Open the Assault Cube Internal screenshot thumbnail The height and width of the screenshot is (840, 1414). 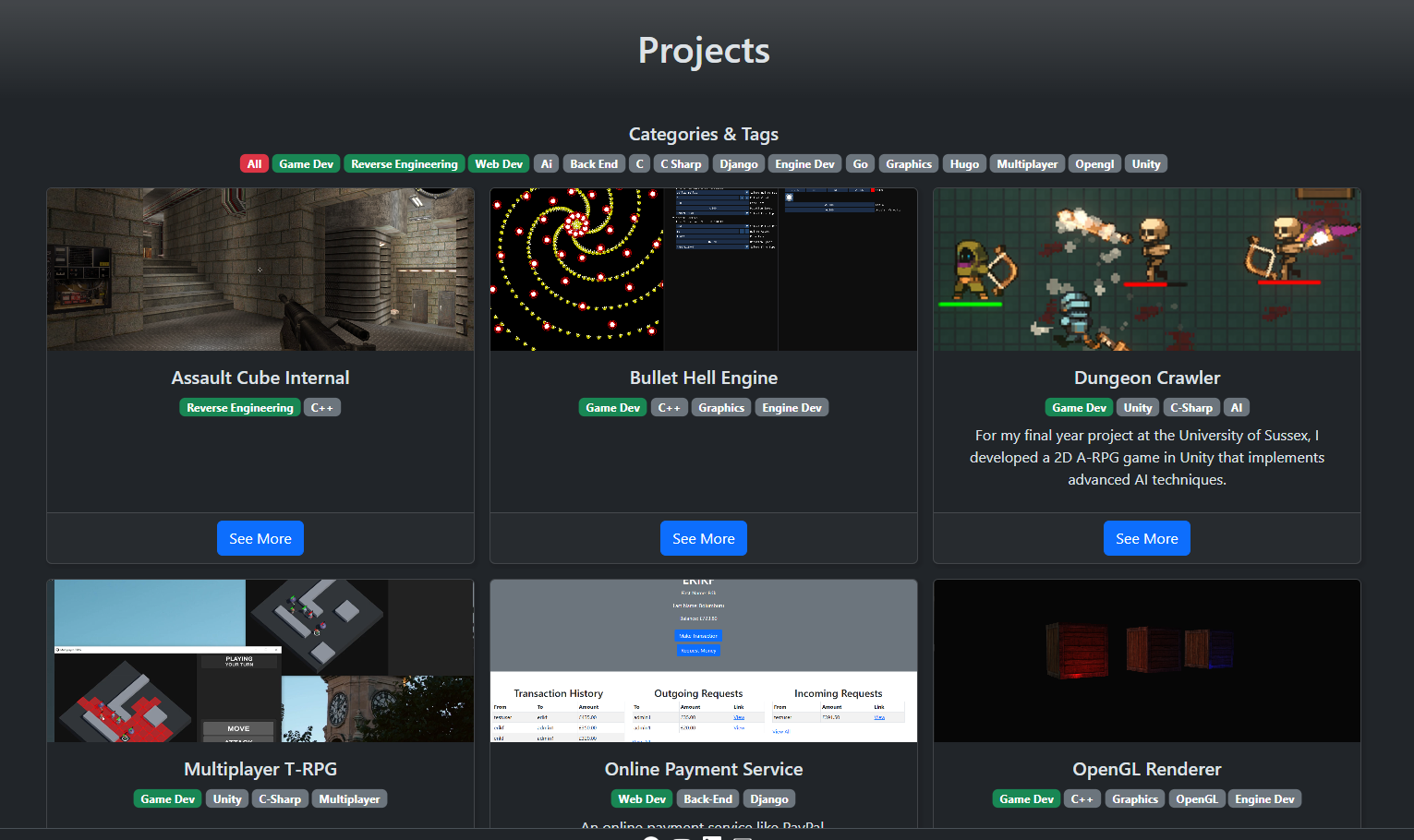(260, 270)
